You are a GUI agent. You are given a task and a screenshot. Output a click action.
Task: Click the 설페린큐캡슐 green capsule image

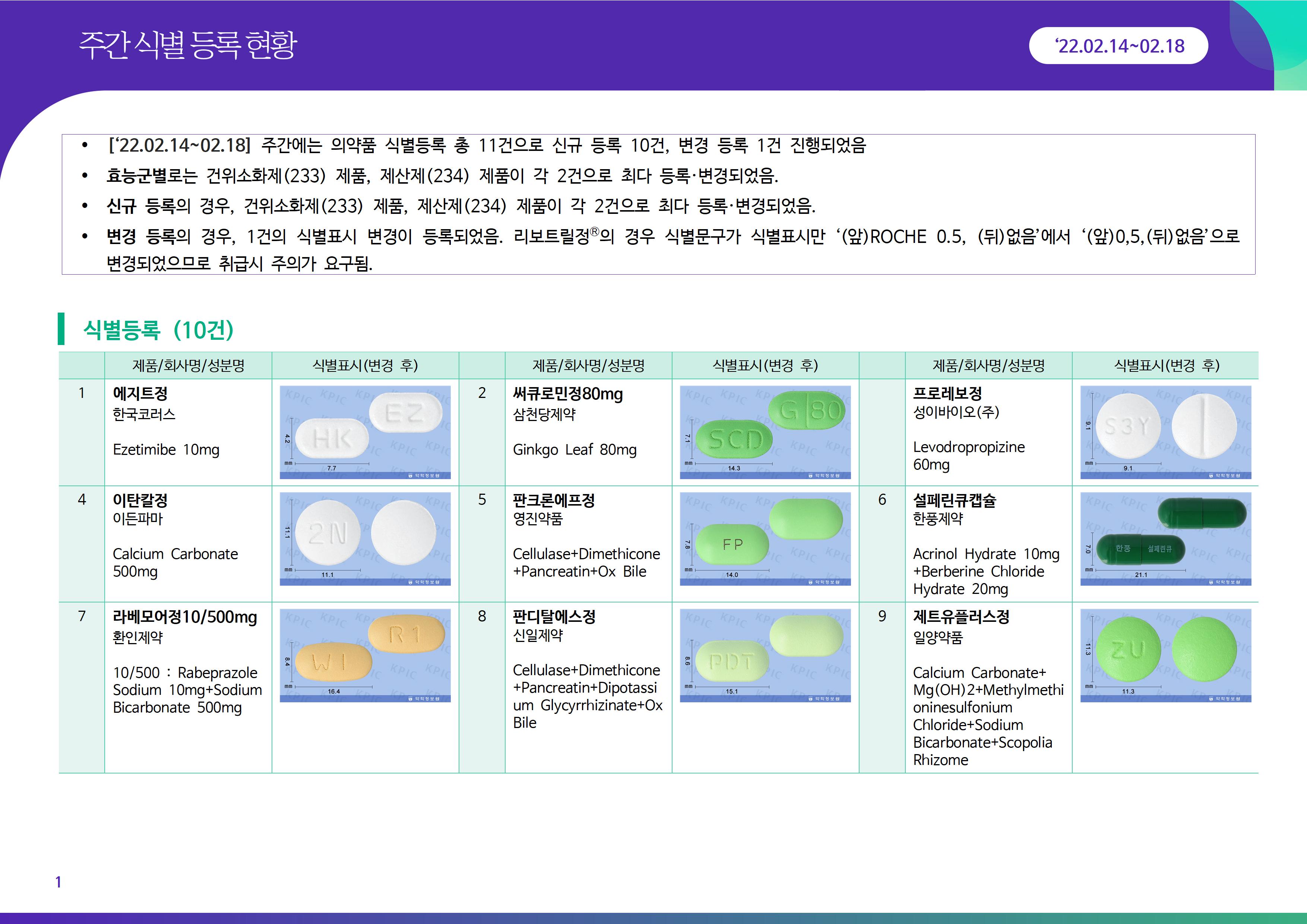[x=1165, y=539]
